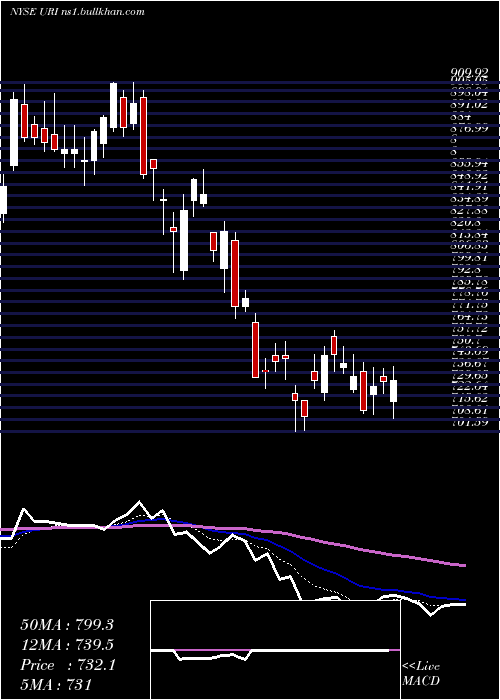500x700 pixels.
Task: Click the 708.61 price axis label
Action: tap(469, 410)
